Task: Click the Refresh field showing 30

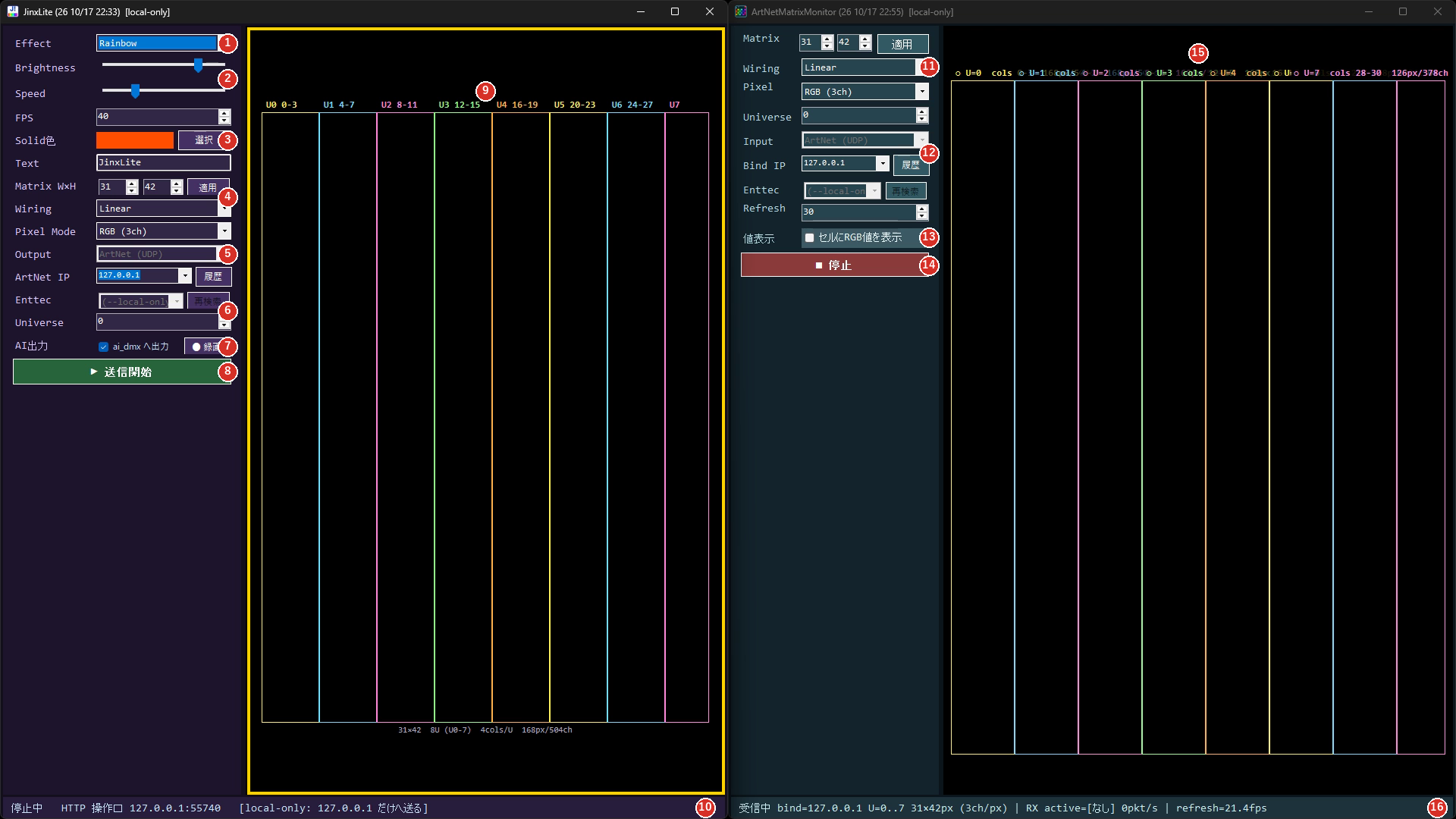Action: (x=858, y=212)
